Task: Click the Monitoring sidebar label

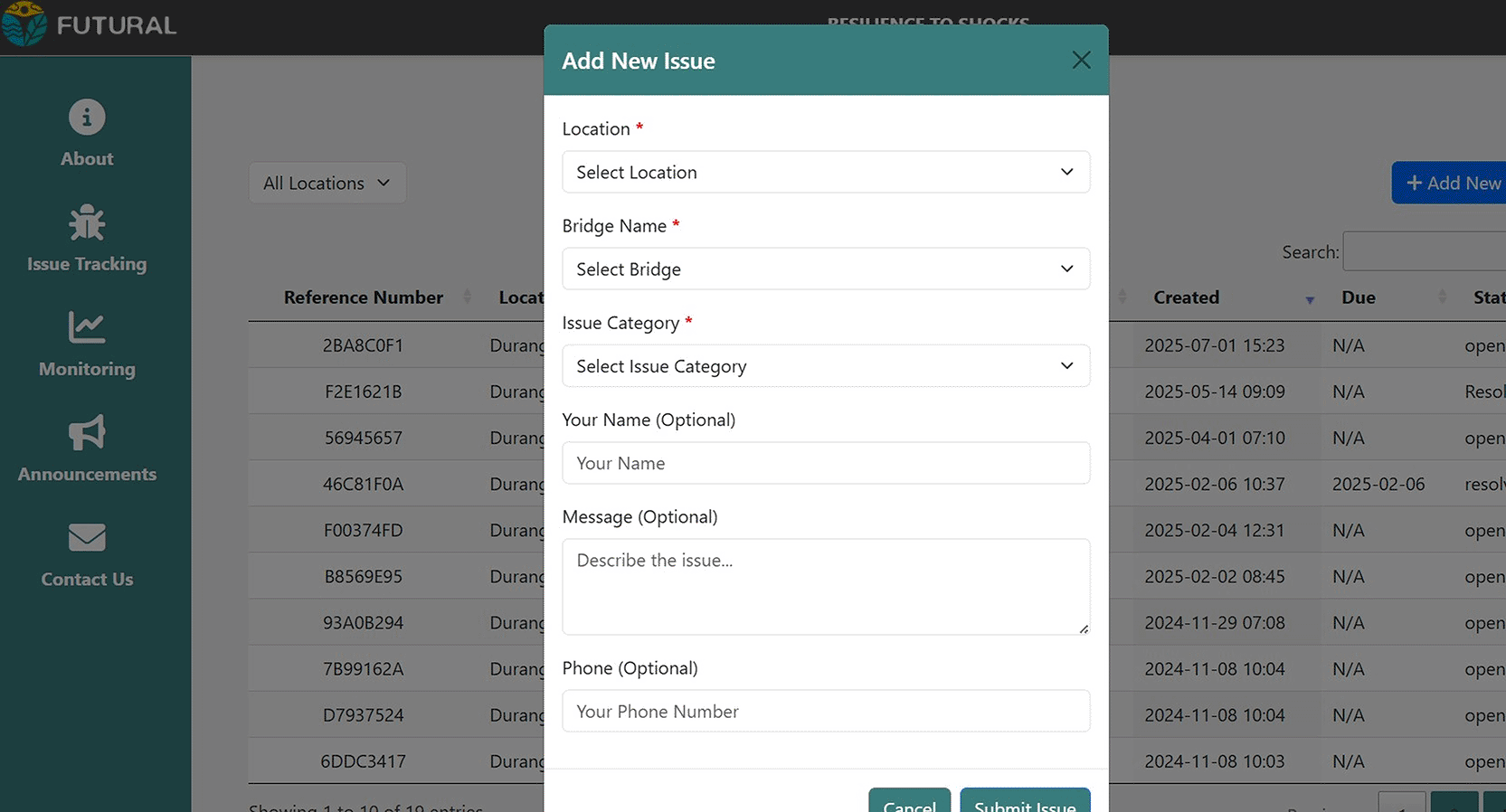Action: coord(87,369)
